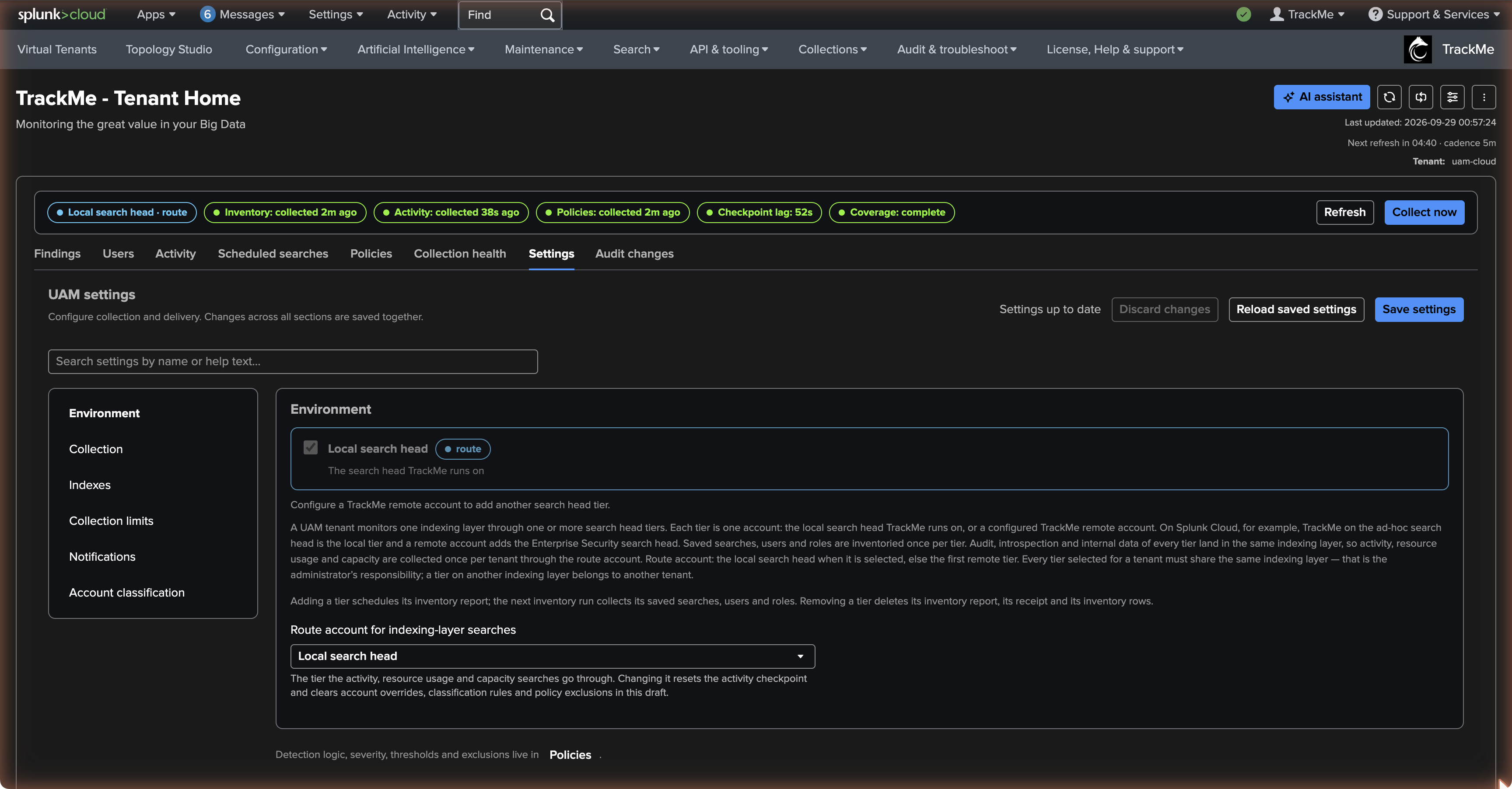Viewport: 1512px width, 789px height.
Task: Select Notifications in the settings sidebar
Action: (102, 557)
